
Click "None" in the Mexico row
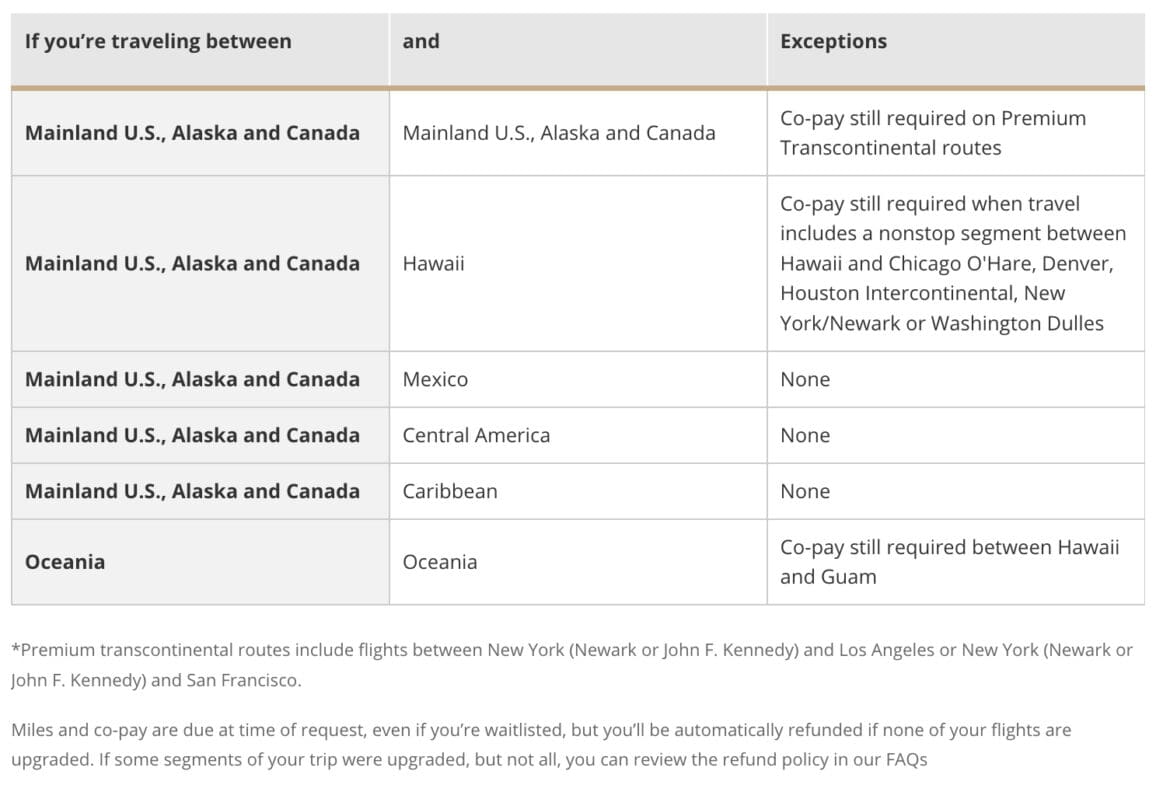click(x=805, y=380)
